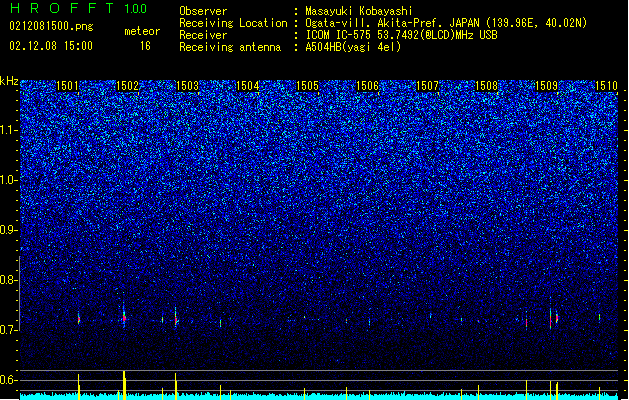629x400 pixels.
Task: Click the tallest yellow intensity spike before 1502
Action: [x=124, y=385]
